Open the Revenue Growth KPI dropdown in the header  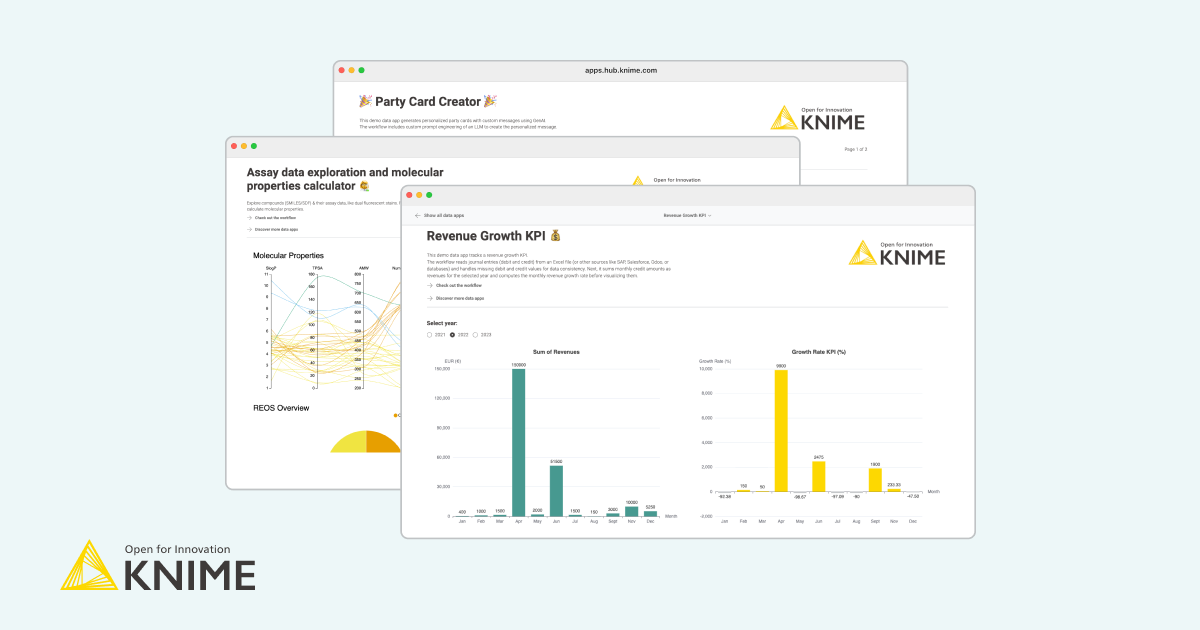click(x=690, y=214)
